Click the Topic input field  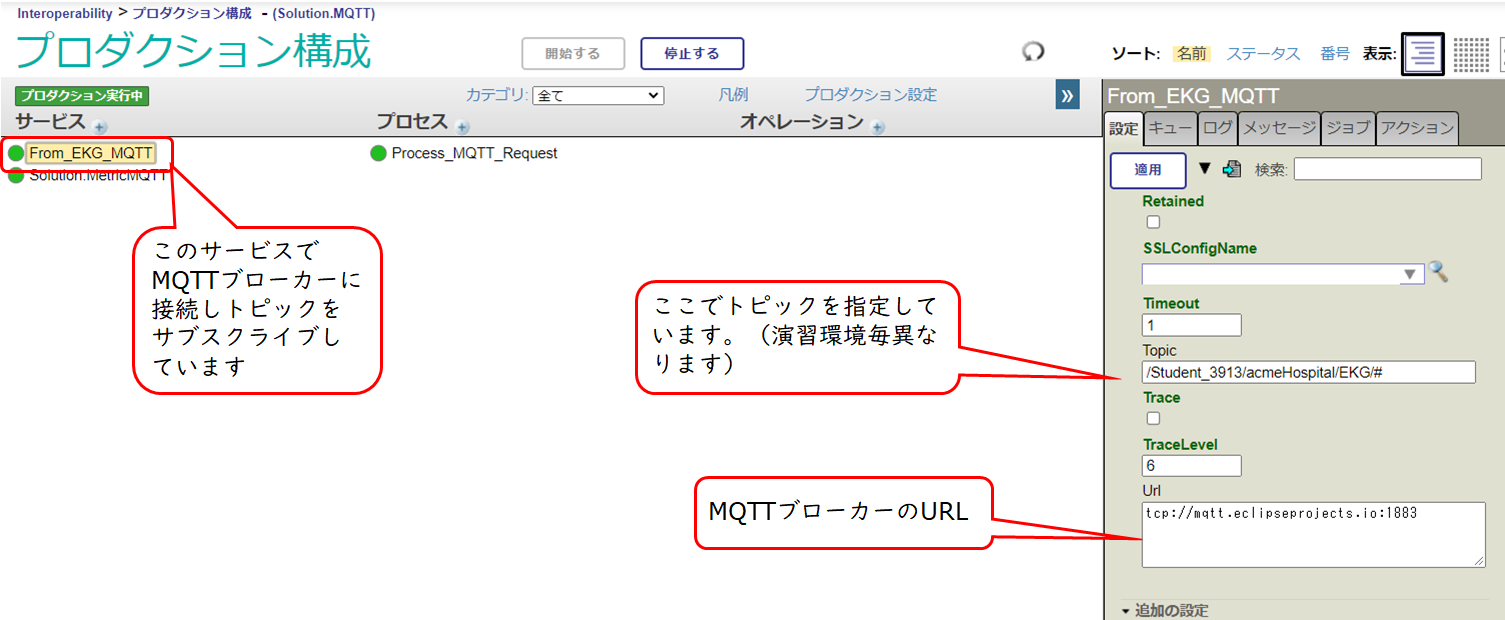coord(1308,372)
